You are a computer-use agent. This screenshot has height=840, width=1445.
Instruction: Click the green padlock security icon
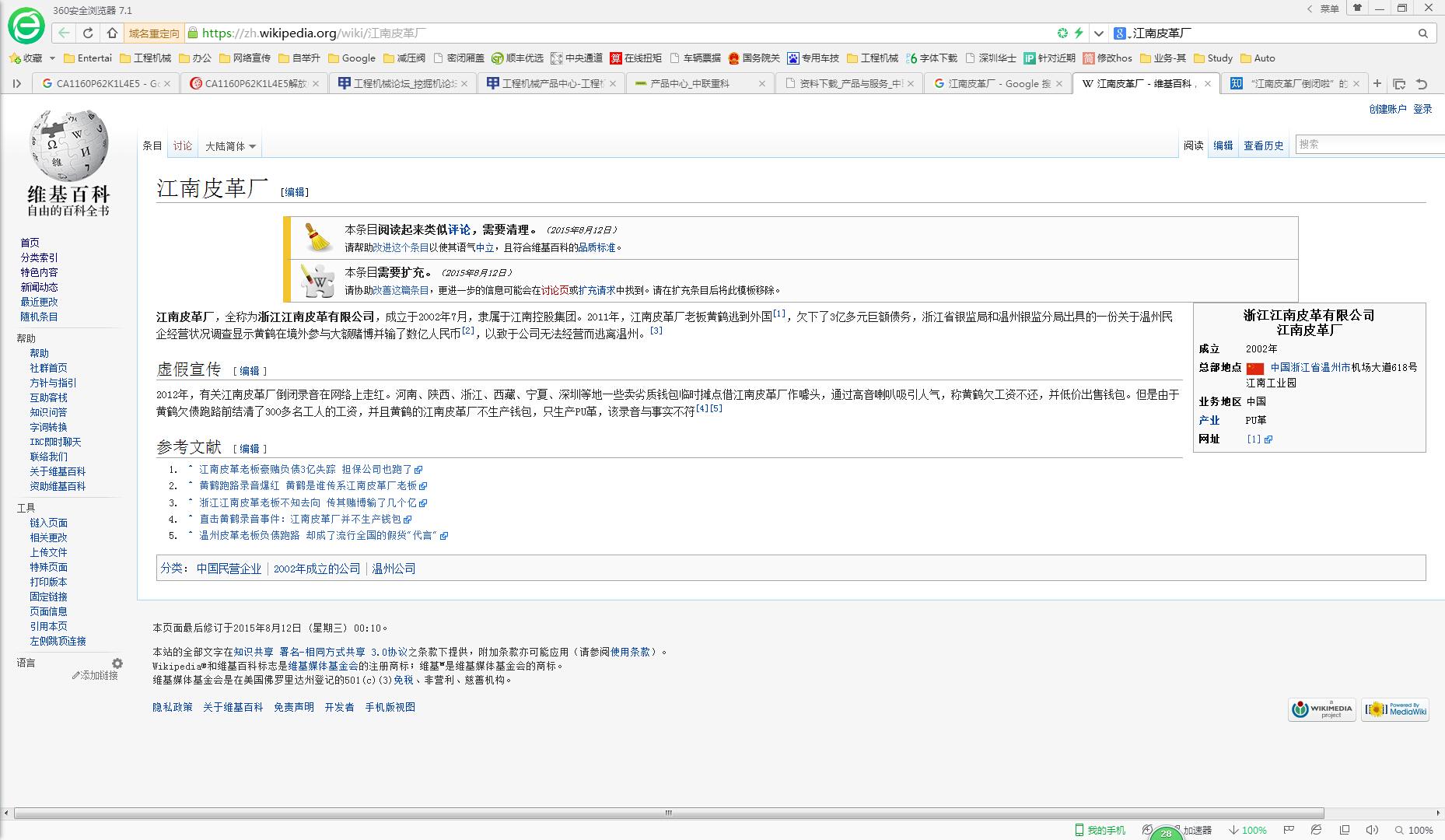(x=193, y=33)
